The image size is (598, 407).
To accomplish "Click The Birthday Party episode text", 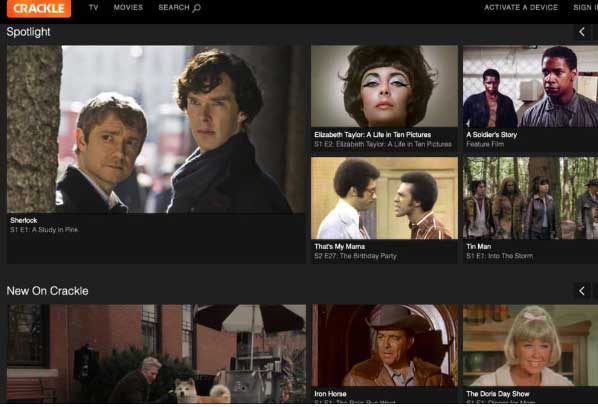I will coord(368,256).
